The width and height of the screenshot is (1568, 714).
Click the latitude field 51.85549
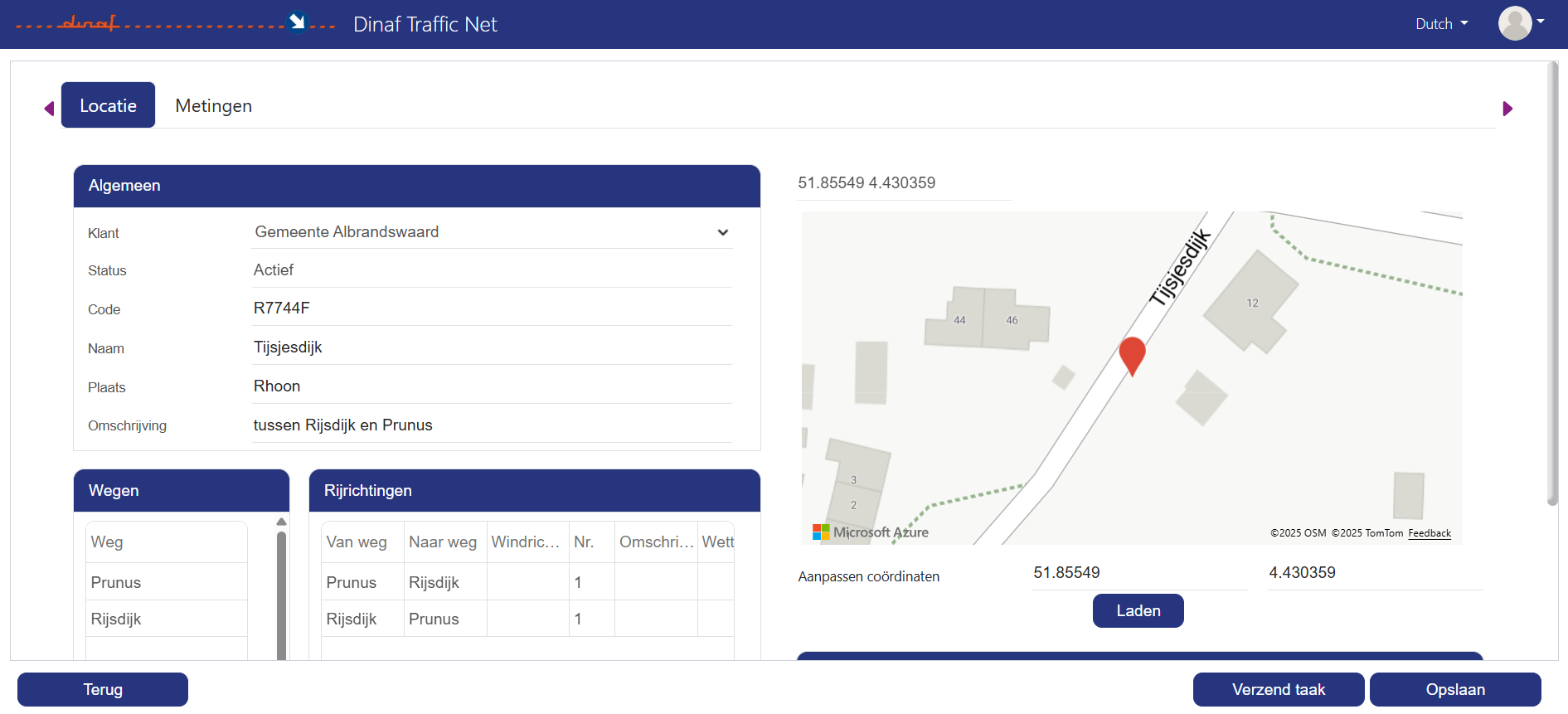point(1140,573)
